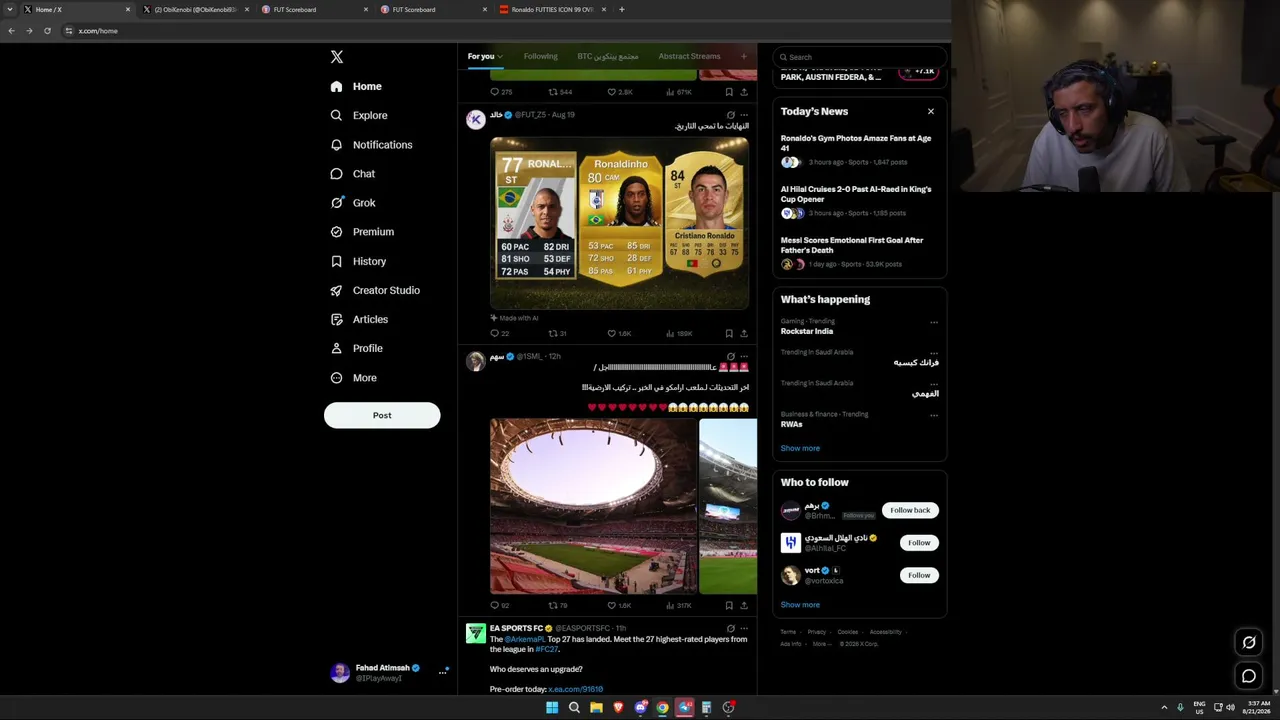Expand the For you timeline dropdown chevron

pyautogui.click(x=500, y=57)
